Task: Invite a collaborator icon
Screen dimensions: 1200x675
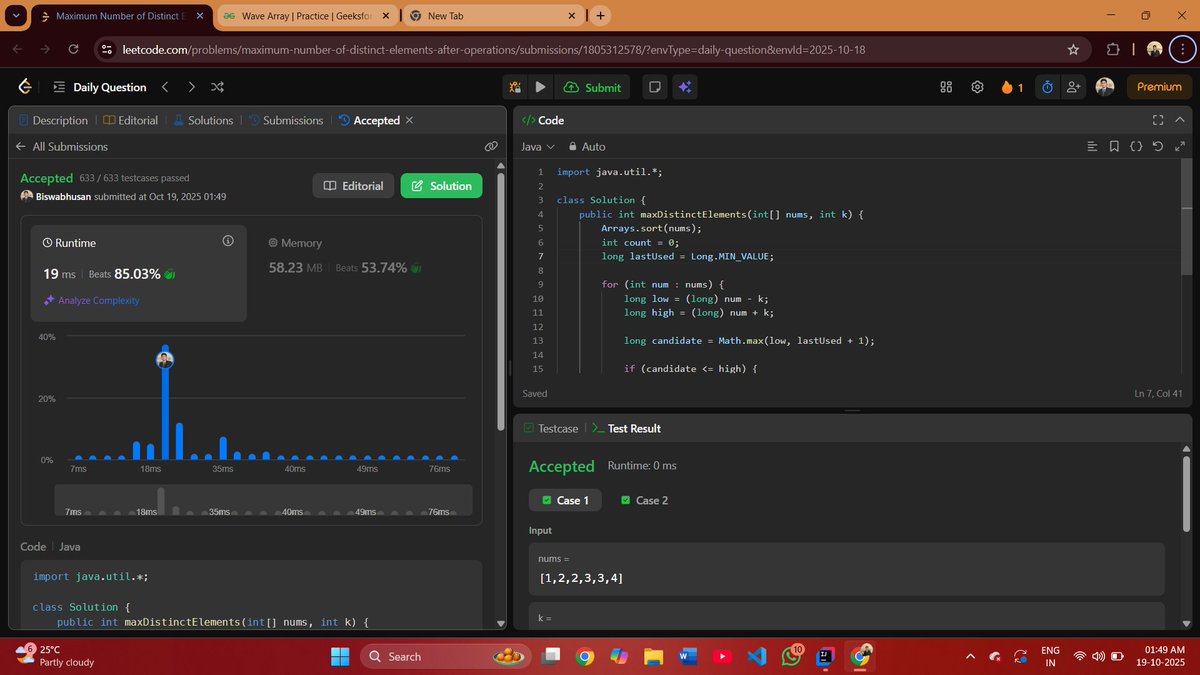Action: click(1074, 87)
